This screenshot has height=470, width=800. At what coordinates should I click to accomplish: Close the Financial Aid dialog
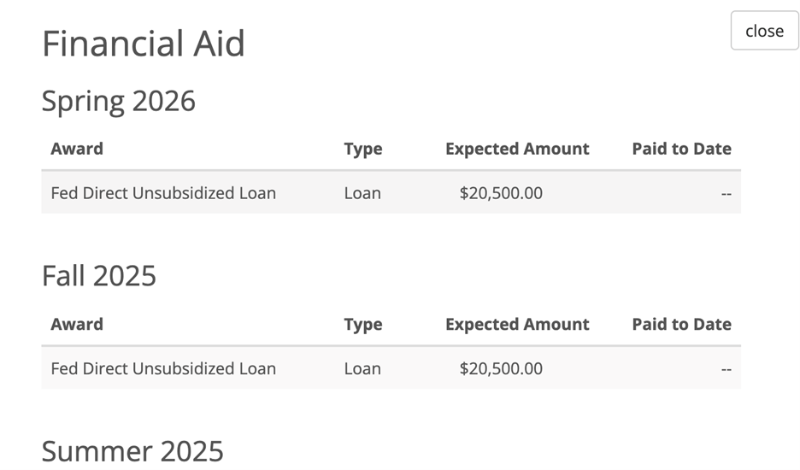click(764, 31)
